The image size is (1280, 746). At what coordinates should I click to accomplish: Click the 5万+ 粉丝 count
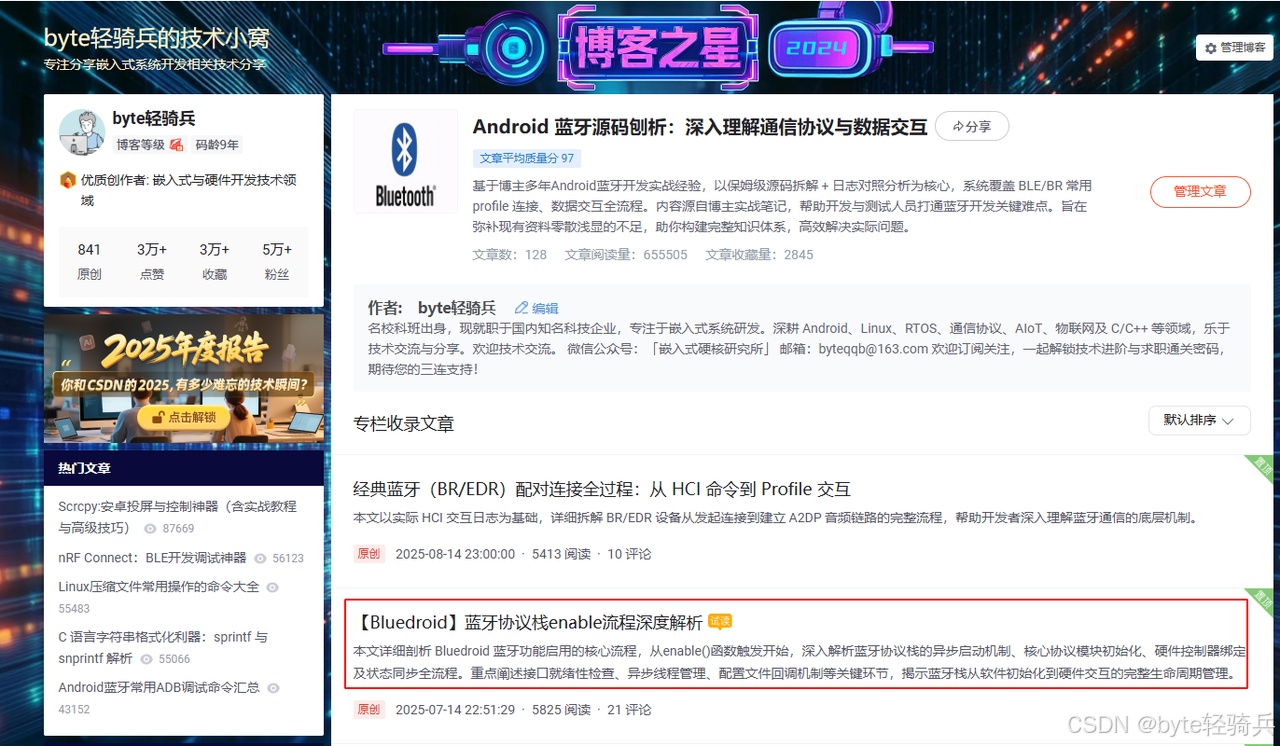pyautogui.click(x=277, y=261)
